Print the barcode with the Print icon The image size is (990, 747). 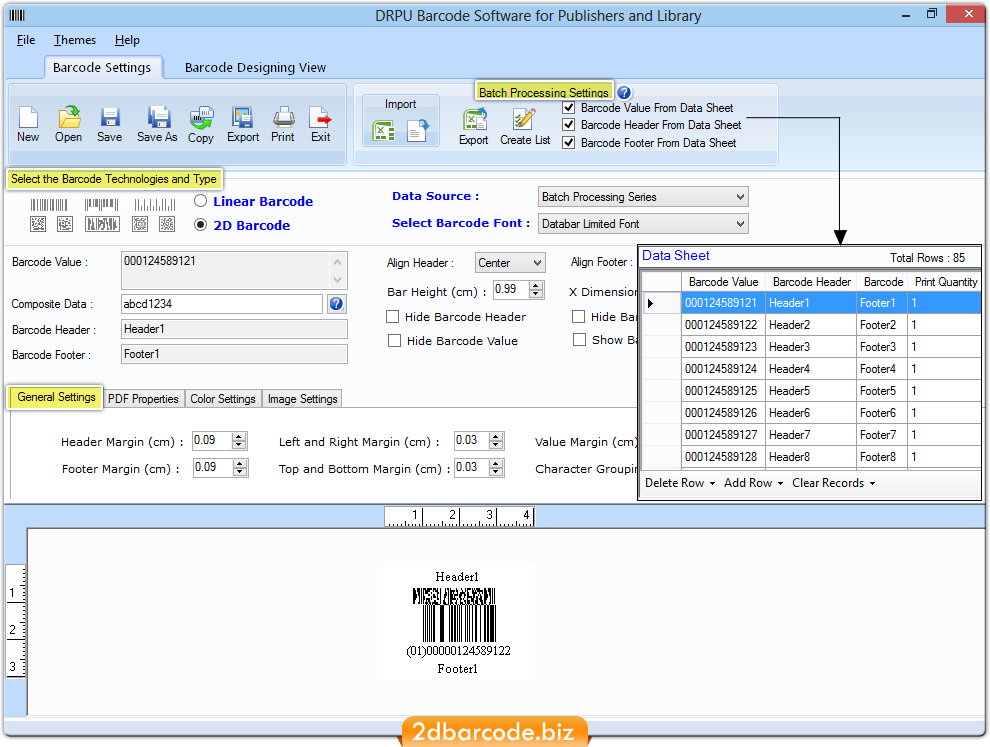(x=283, y=117)
